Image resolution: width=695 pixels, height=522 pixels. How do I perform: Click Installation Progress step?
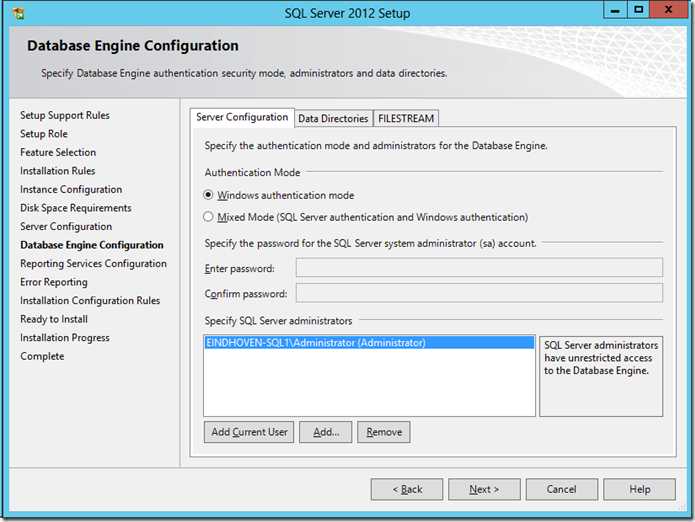pyautogui.click(x=65, y=338)
